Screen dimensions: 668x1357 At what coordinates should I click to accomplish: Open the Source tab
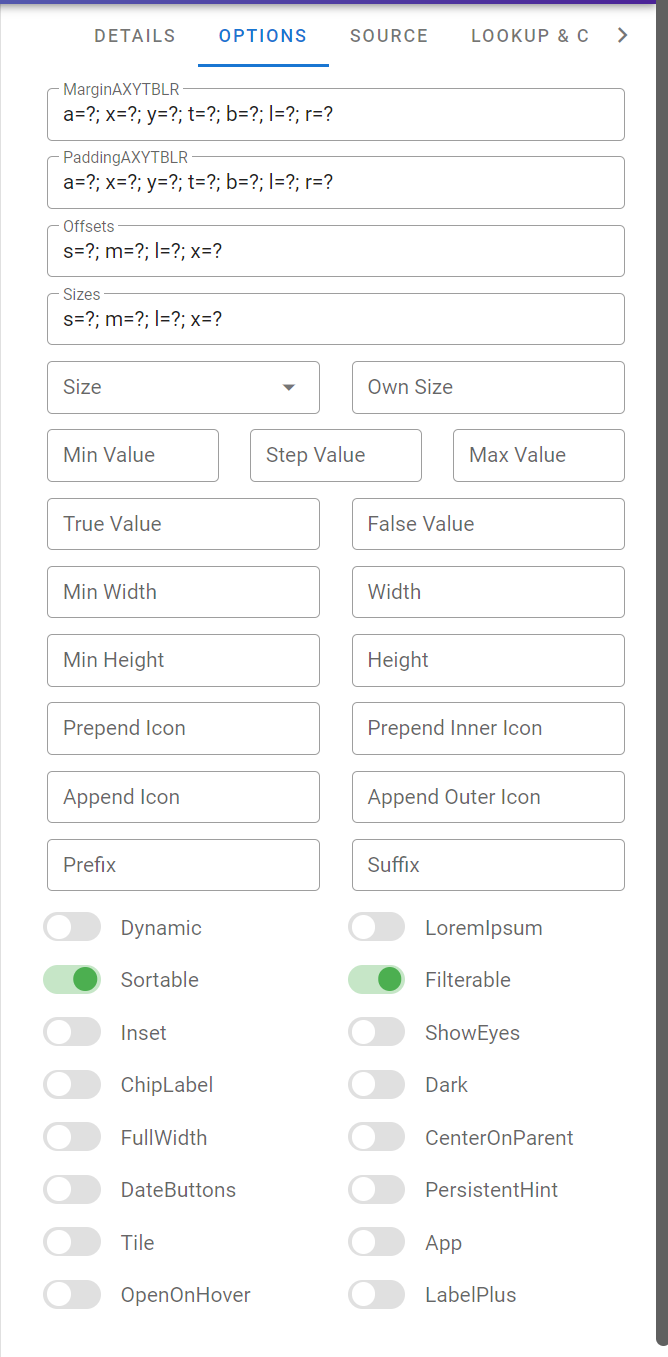[389, 36]
